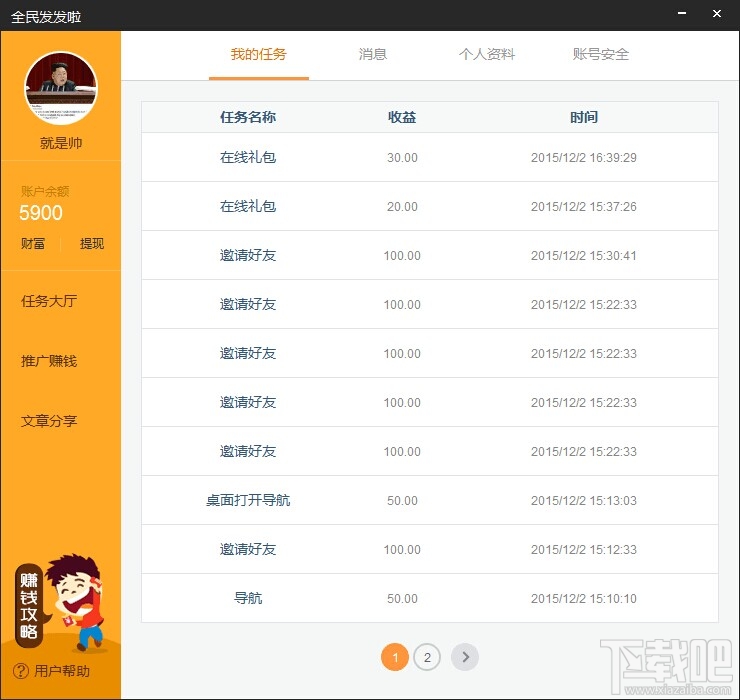Click the 就是帅 username label
This screenshot has height=700, width=740.
[61, 143]
